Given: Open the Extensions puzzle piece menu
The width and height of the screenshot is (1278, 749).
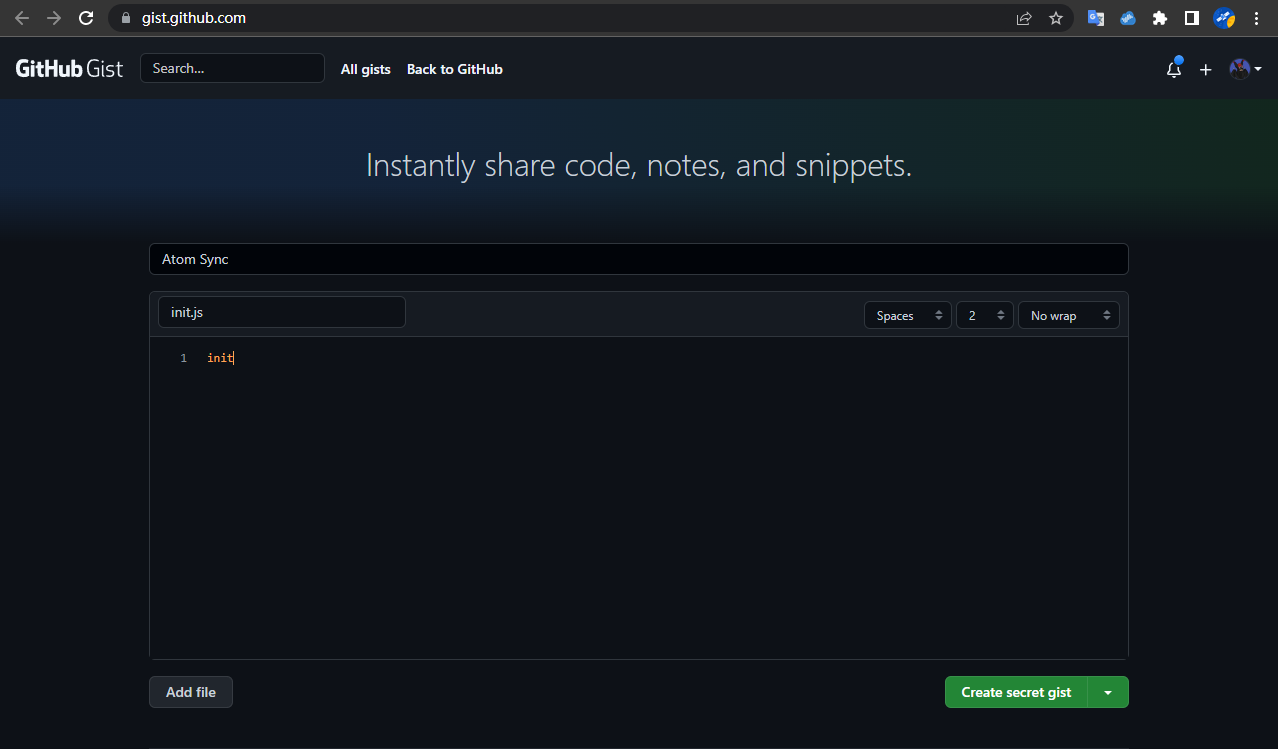Looking at the screenshot, I should tap(1160, 18).
